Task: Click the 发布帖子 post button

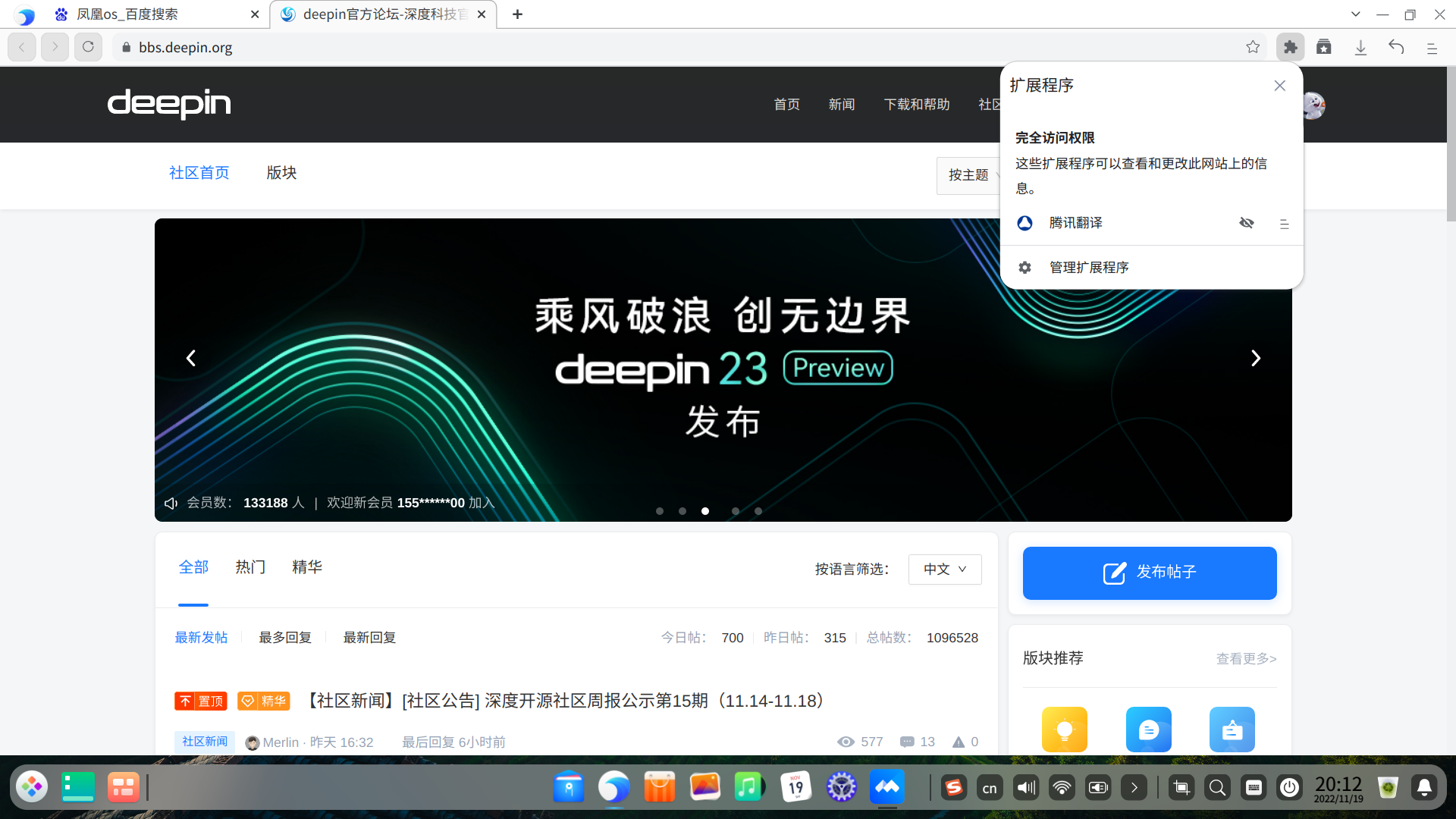Action: click(1149, 573)
